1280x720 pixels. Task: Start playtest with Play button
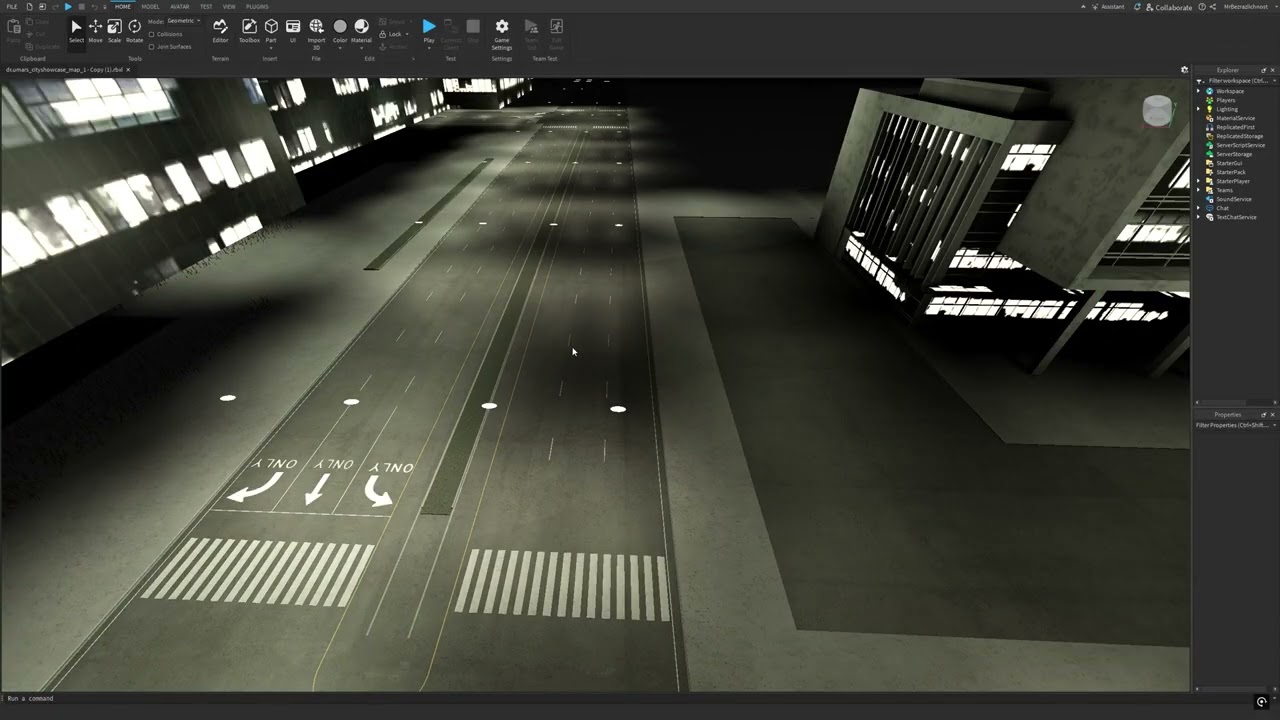click(429, 26)
